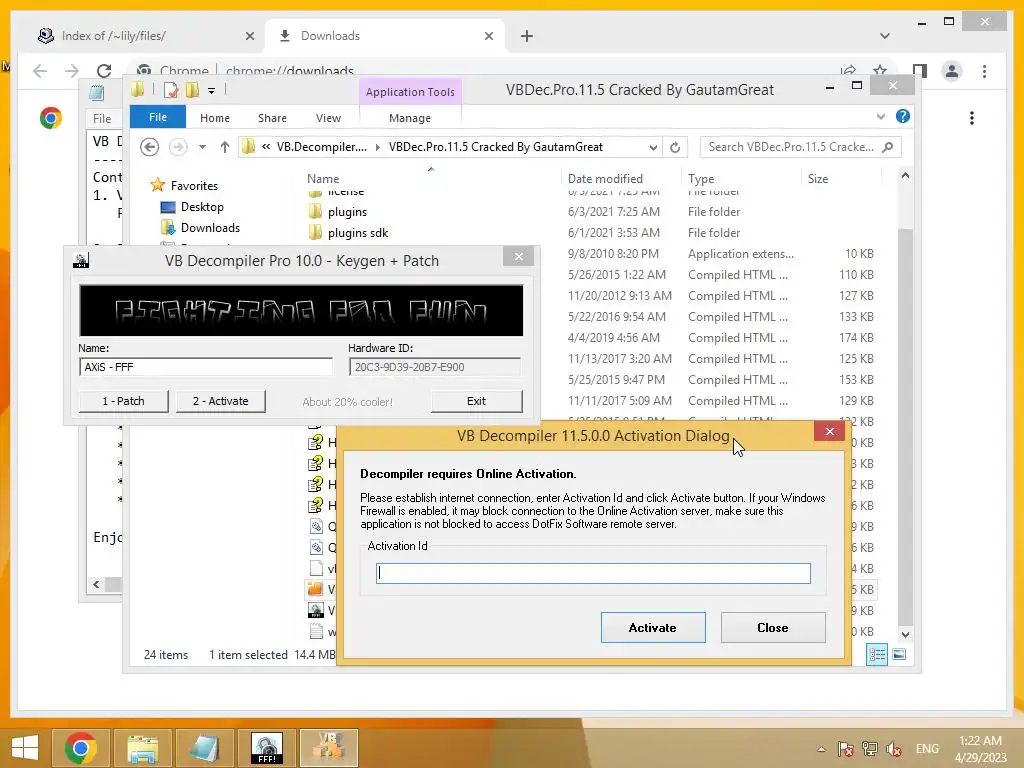This screenshot has width=1024, height=768.
Task: Open the File tab in Explorer ribbon
Action: [x=157, y=118]
